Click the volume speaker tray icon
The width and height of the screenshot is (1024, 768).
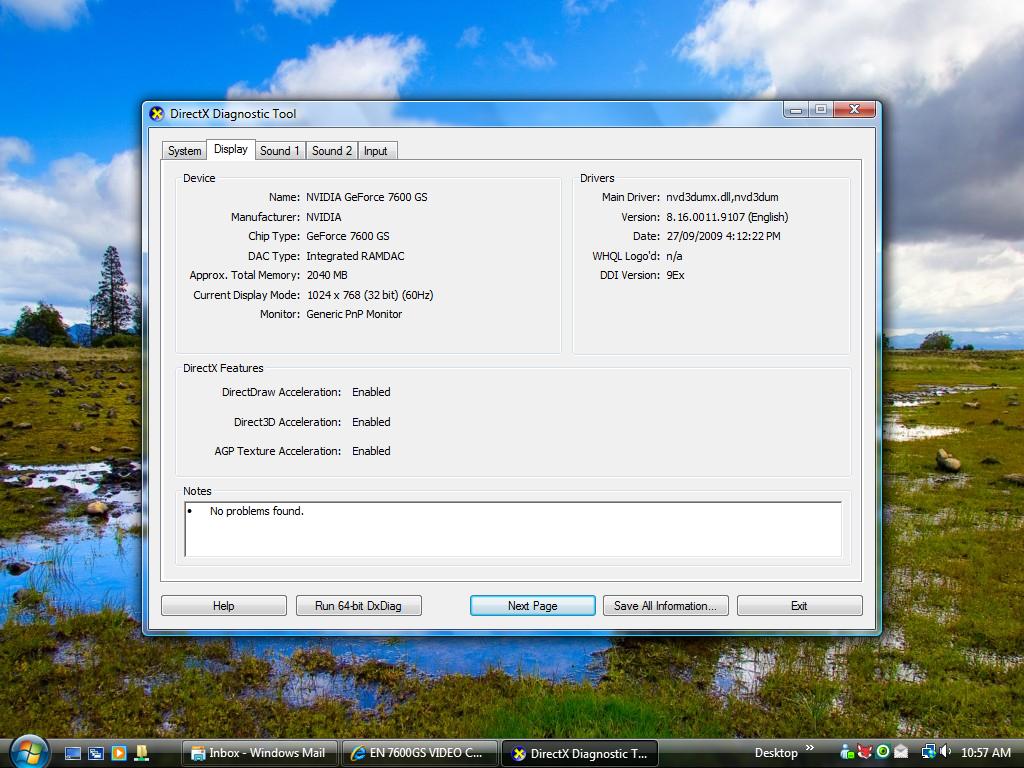(x=945, y=752)
